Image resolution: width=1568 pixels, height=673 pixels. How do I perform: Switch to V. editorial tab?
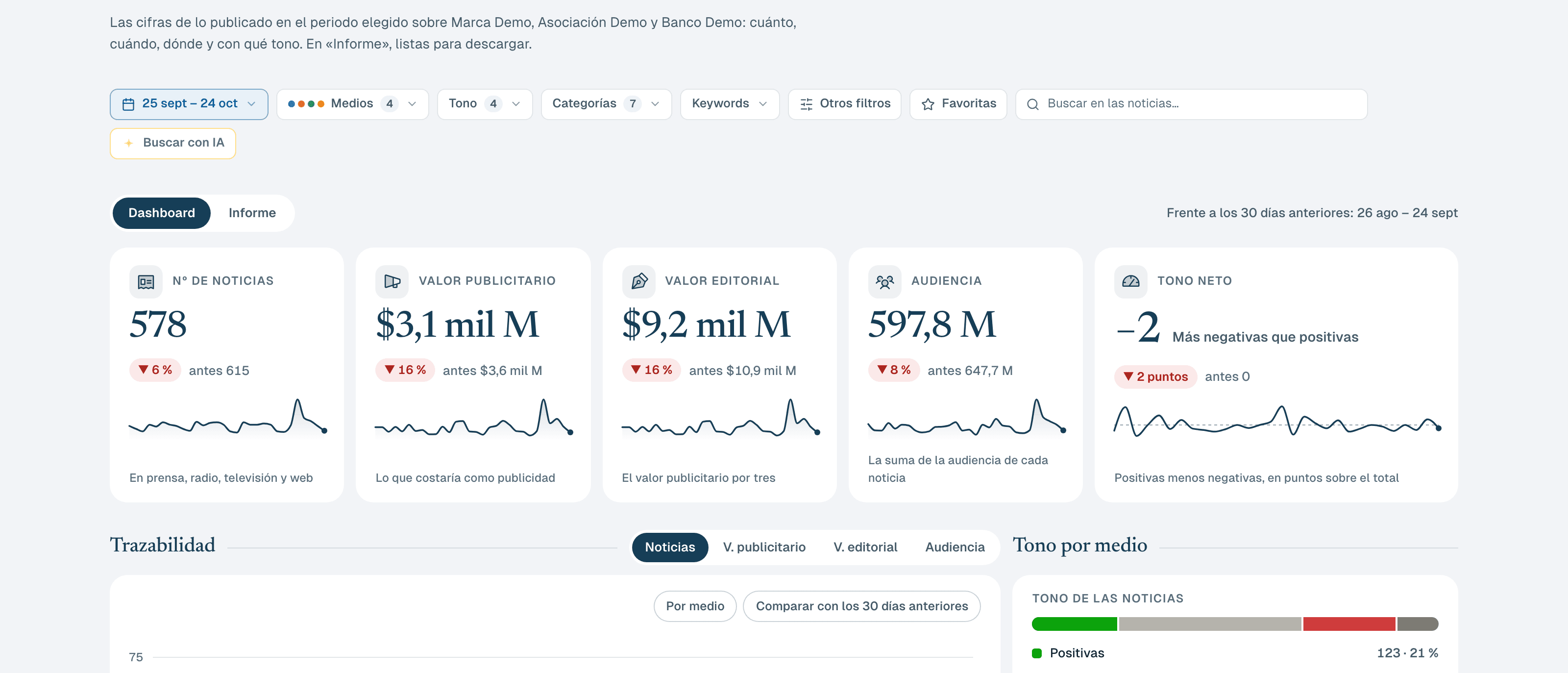[x=865, y=548]
